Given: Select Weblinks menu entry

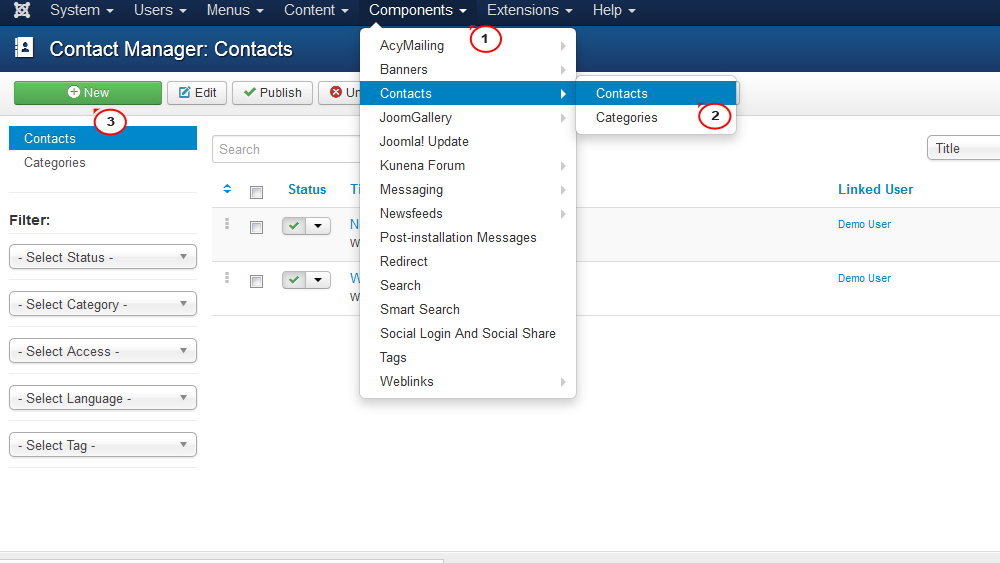Looking at the screenshot, I should (467, 381).
